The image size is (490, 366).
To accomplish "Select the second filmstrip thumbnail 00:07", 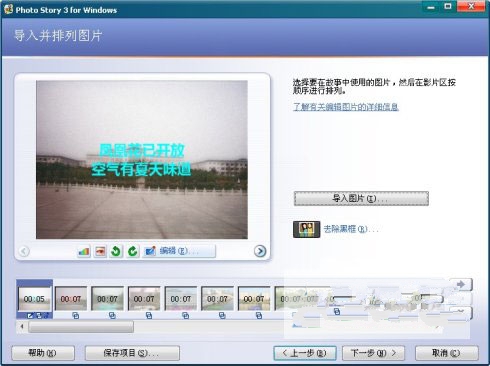I will point(71,299).
